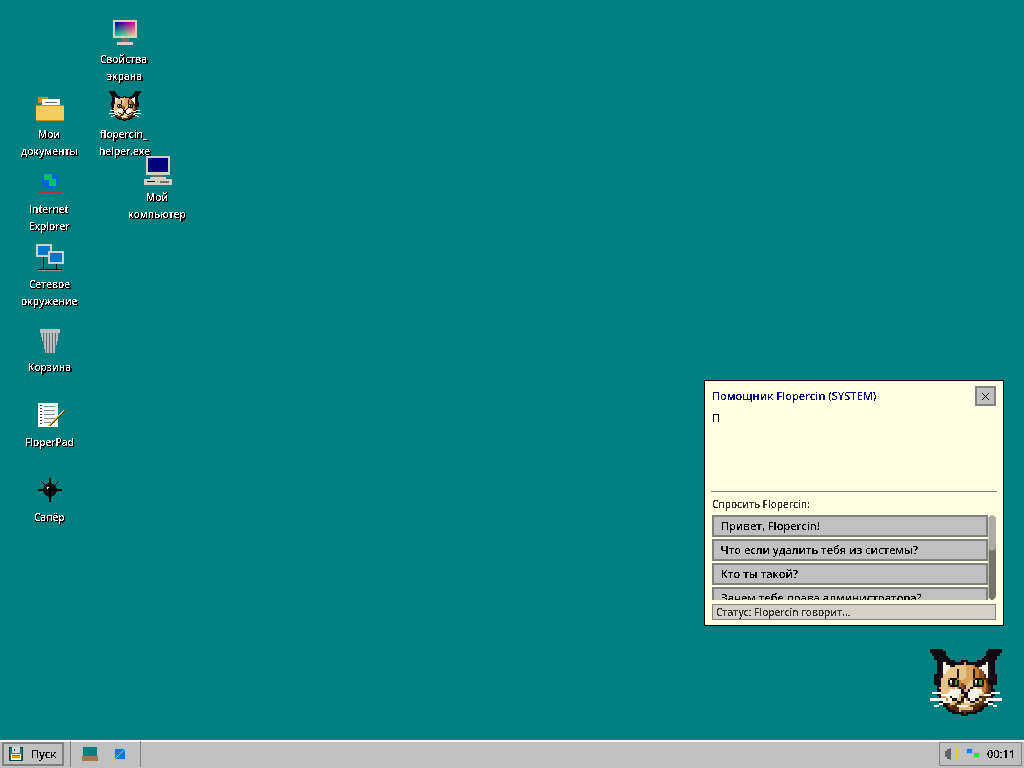The width and height of the screenshot is (1024, 768).
Task: Click the blue quick launch icon in taskbar
Action: click(x=120, y=754)
